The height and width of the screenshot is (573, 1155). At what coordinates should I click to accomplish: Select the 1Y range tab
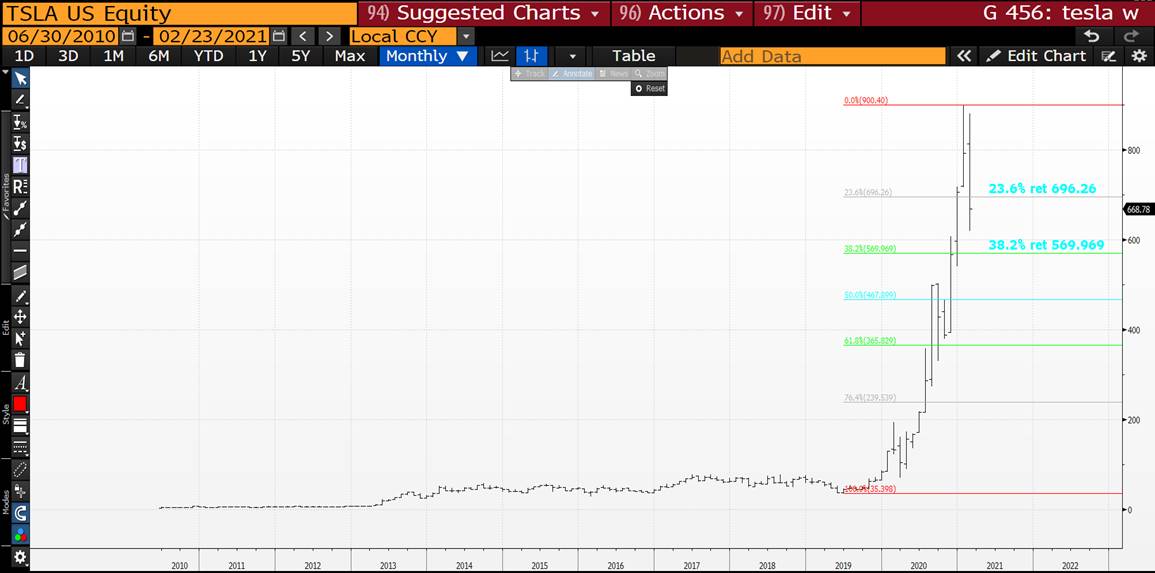coord(257,56)
